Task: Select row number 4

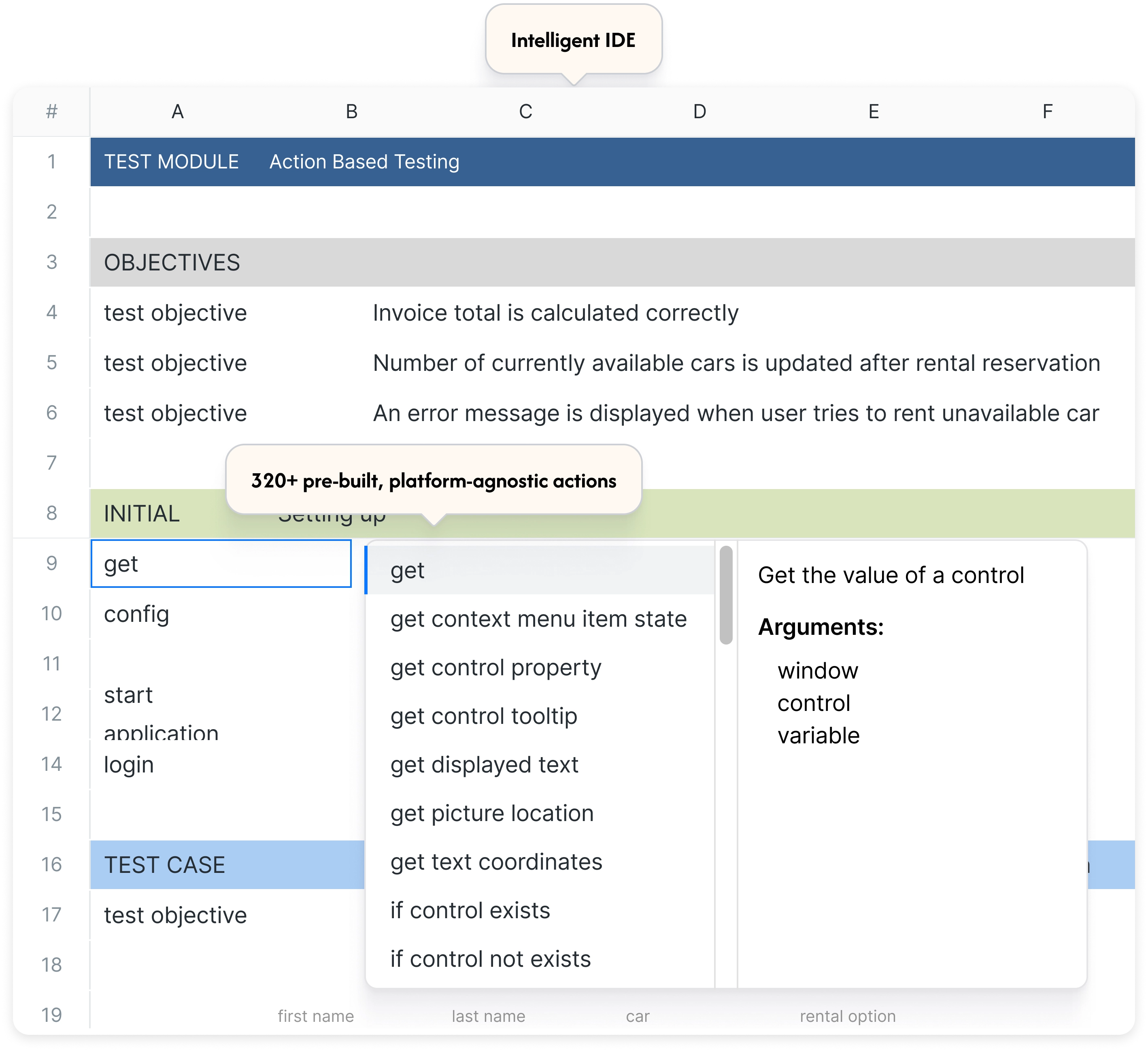Action: pyautogui.click(x=52, y=312)
